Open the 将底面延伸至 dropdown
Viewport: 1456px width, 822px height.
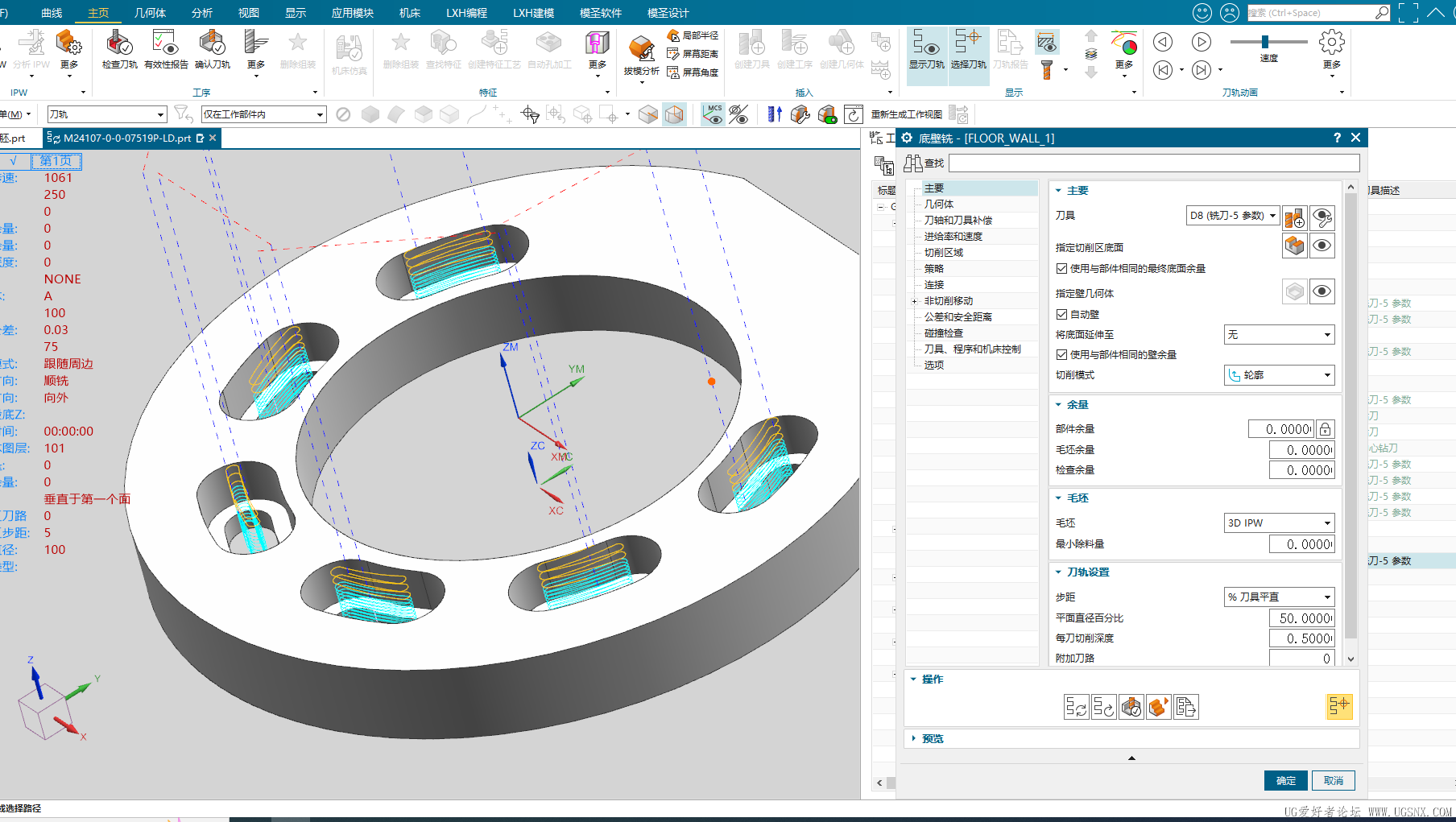pos(1279,335)
